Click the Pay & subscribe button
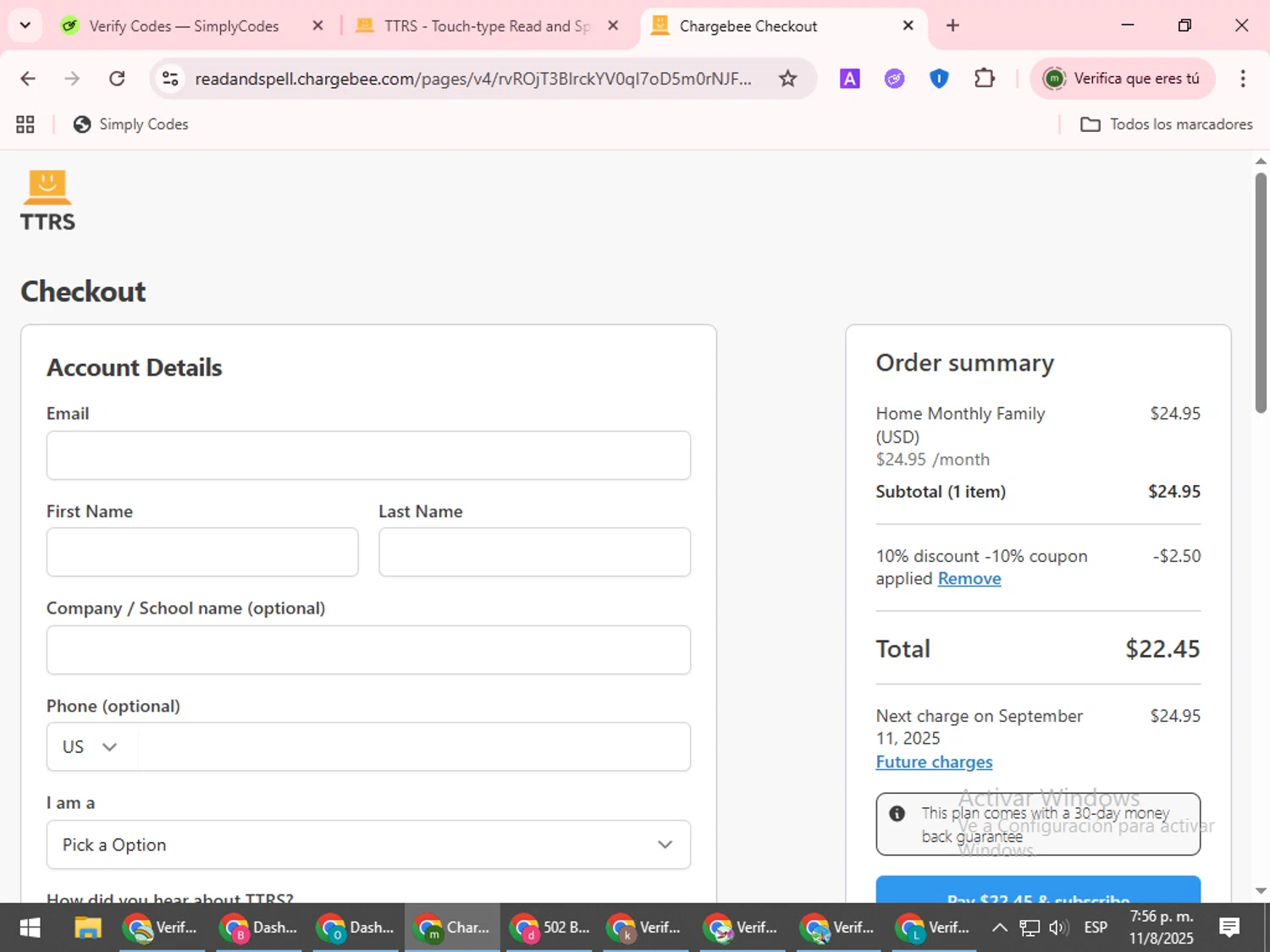 click(x=1038, y=890)
